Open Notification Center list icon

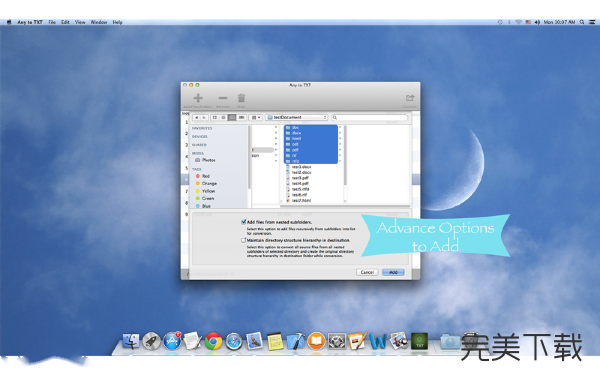(592, 22)
